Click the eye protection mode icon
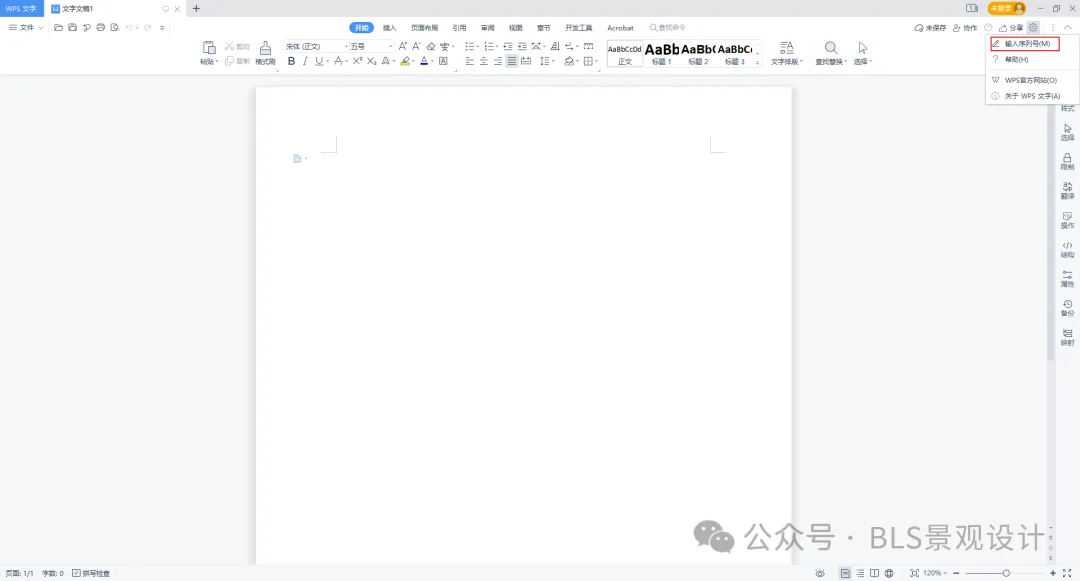 (820, 573)
